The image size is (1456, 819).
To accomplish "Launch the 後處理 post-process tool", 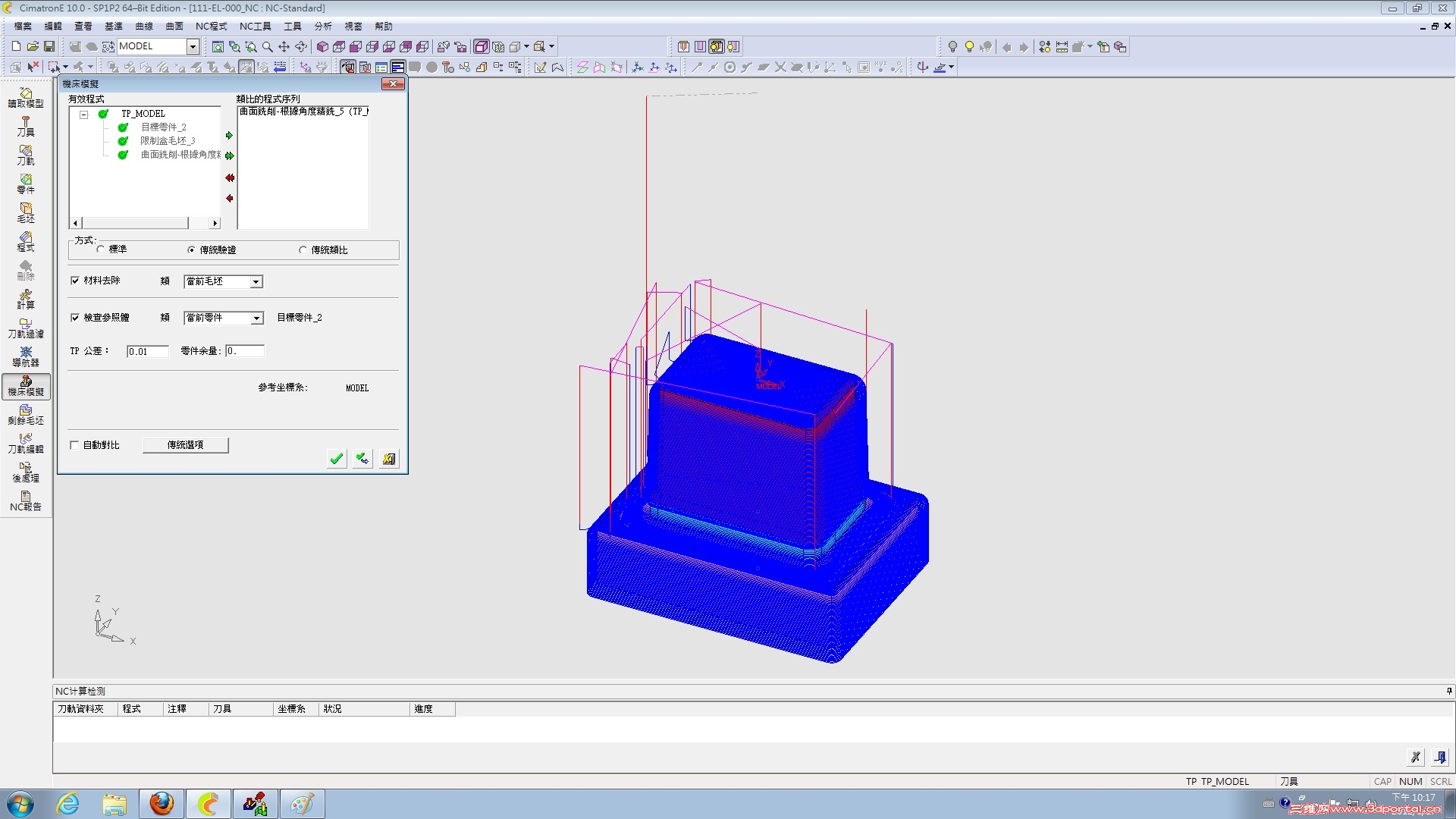I will click(26, 472).
